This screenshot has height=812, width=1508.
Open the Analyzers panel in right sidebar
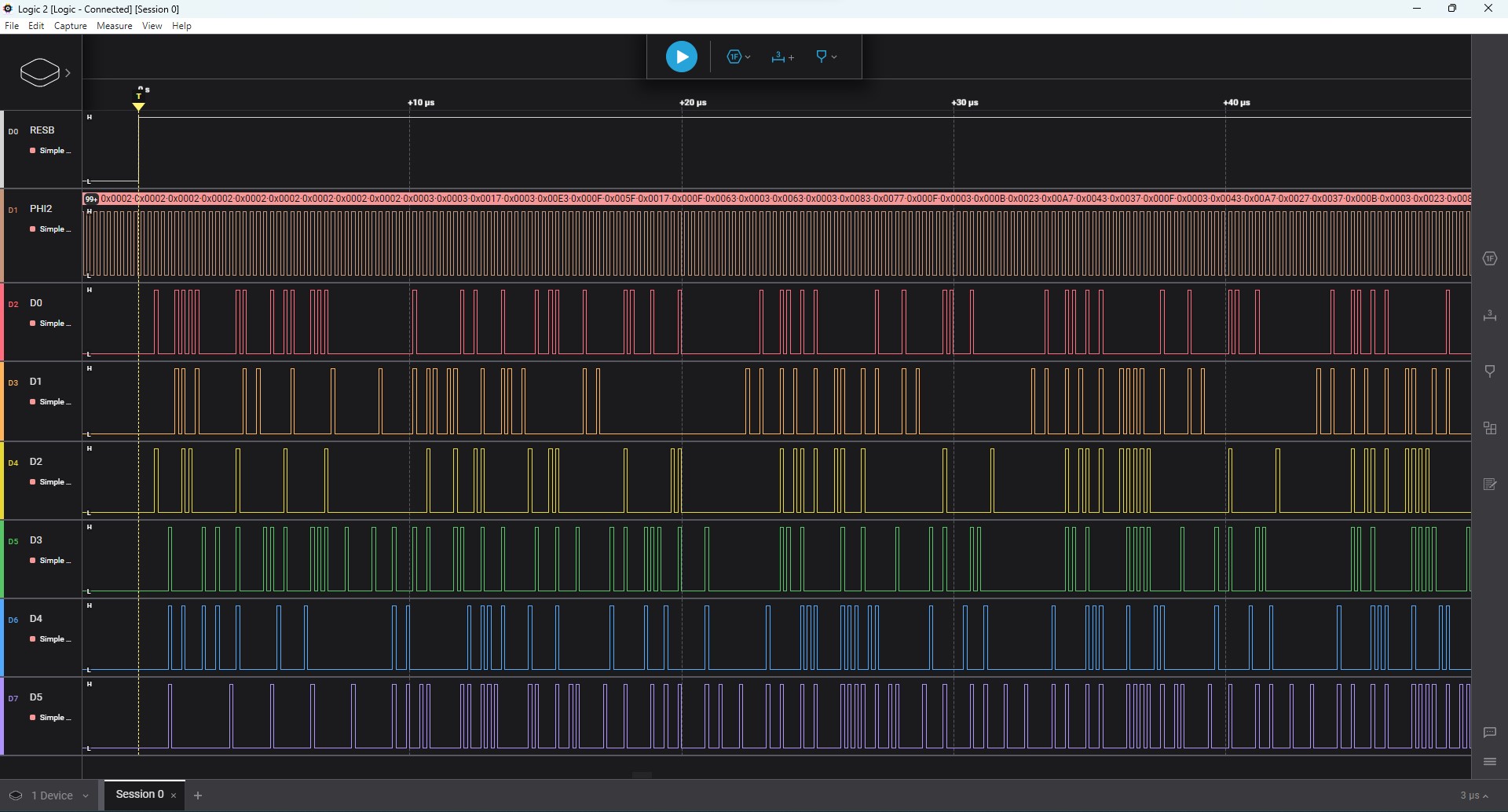coord(1490,258)
